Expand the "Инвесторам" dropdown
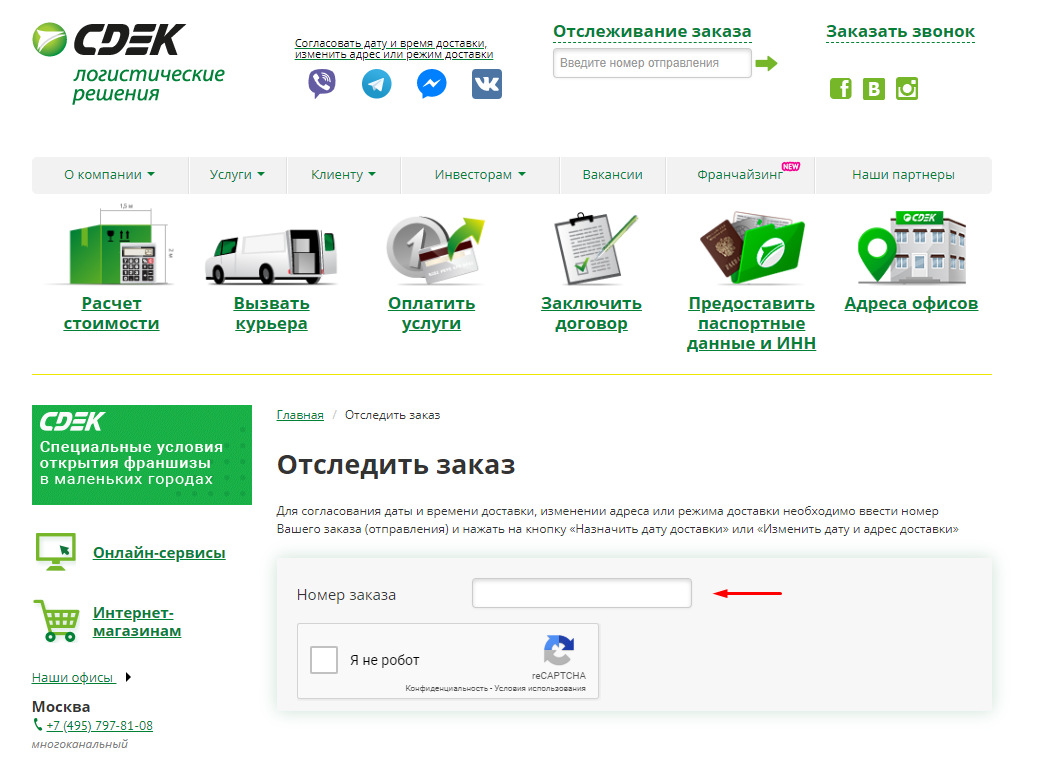The width and height of the screenshot is (1047, 765). coord(480,175)
